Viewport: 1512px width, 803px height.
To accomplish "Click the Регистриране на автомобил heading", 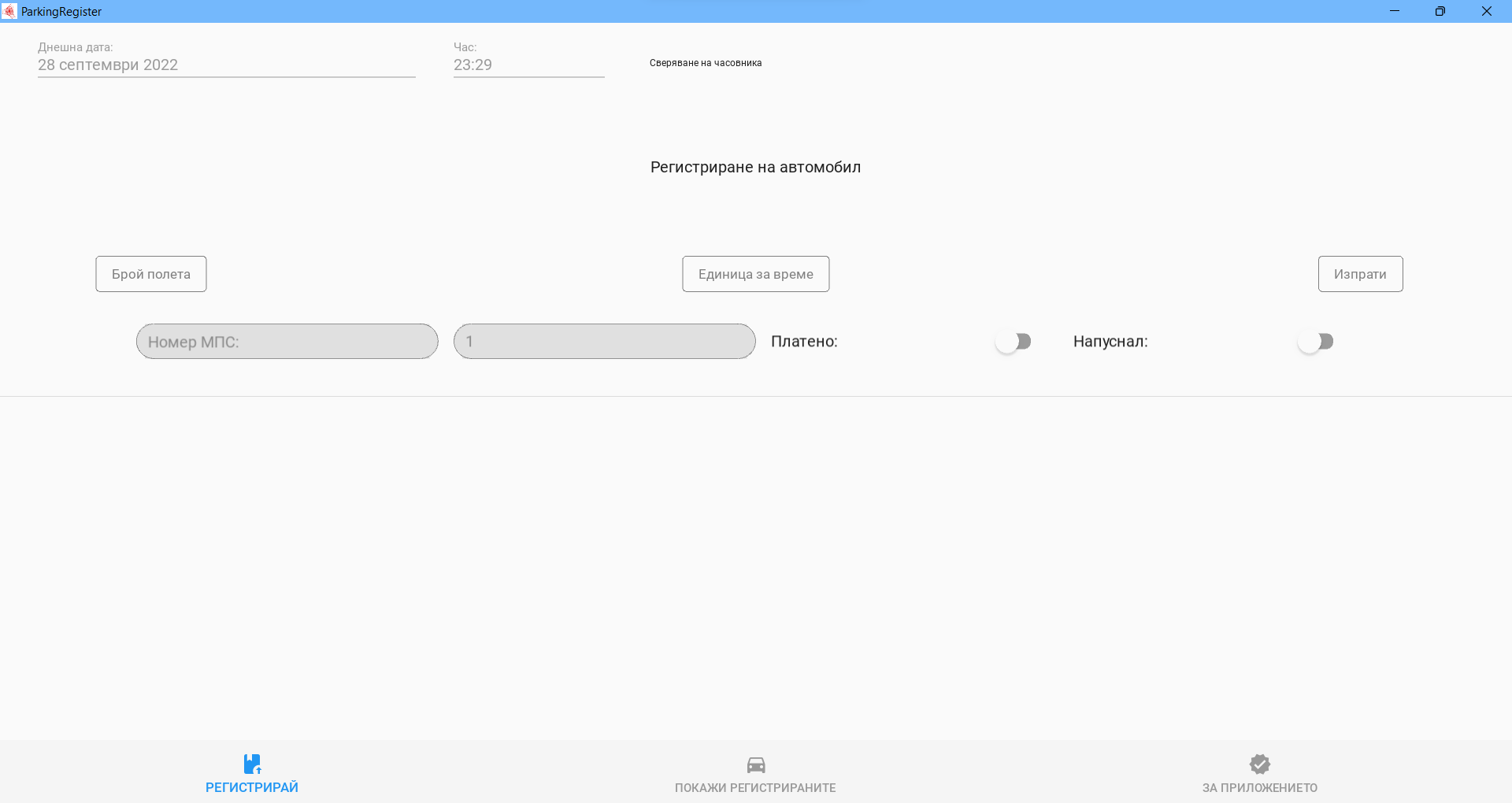I will point(755,167).
